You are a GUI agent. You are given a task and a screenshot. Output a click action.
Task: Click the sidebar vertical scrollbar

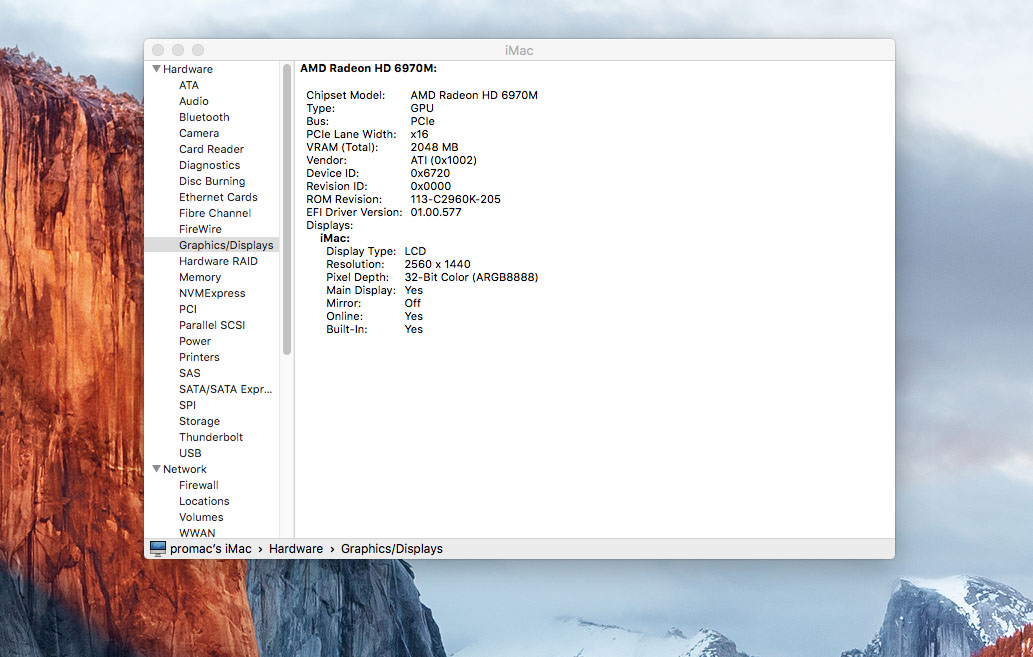point(287,210)
